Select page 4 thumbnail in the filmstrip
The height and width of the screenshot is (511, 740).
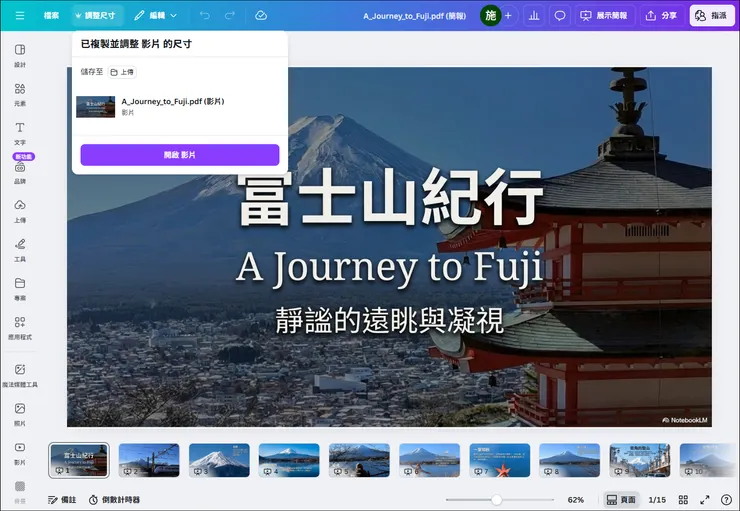pyautogui.click(x=289, y=460)
